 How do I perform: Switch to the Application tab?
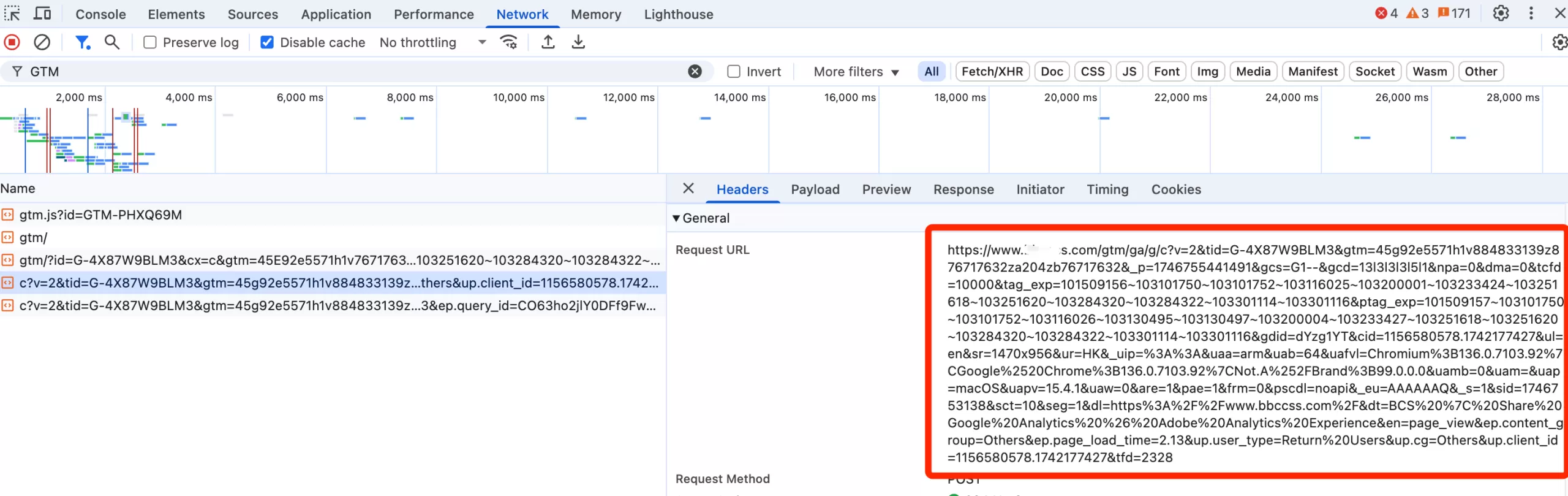tap(336, 13)
